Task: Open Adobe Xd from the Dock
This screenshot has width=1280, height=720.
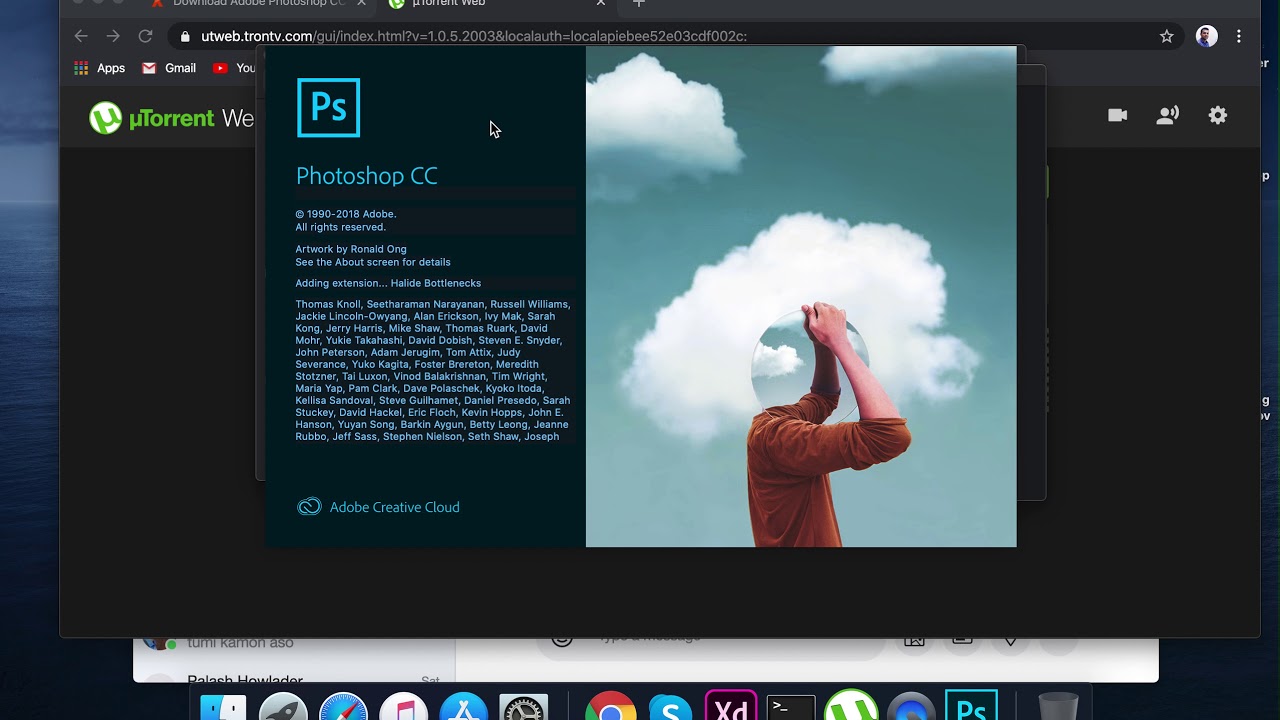Action: pyautogui.click(x=731, y=705)
